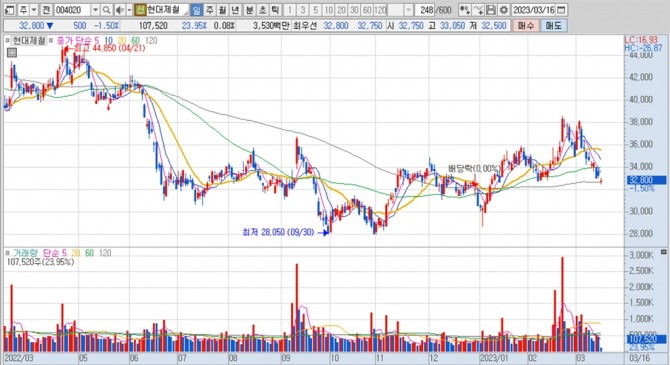Screen dimensions: 670x365
Task: Click the gray grid icon below 현대제철 label
Action: [12, 53]
